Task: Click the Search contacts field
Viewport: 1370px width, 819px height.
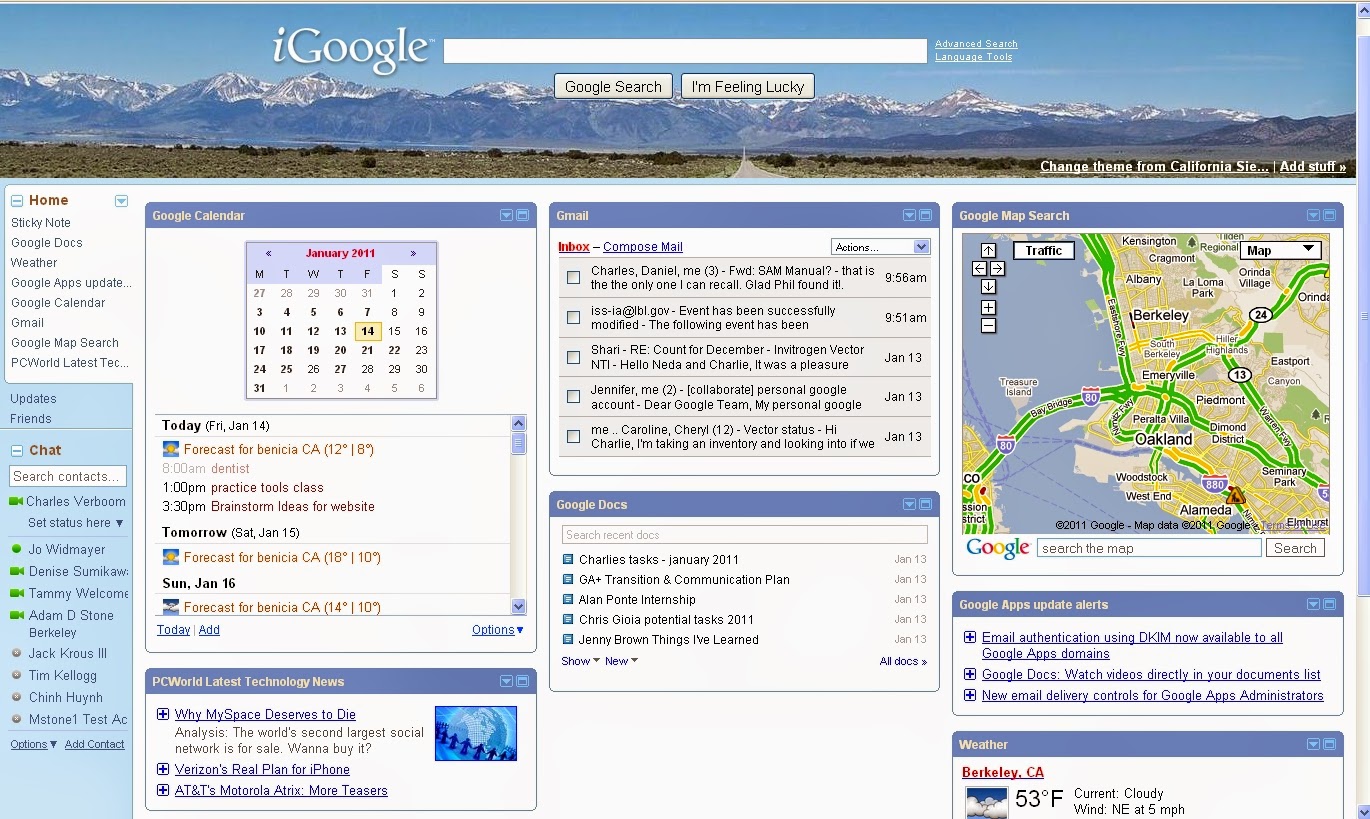Action: pos(68,477)
